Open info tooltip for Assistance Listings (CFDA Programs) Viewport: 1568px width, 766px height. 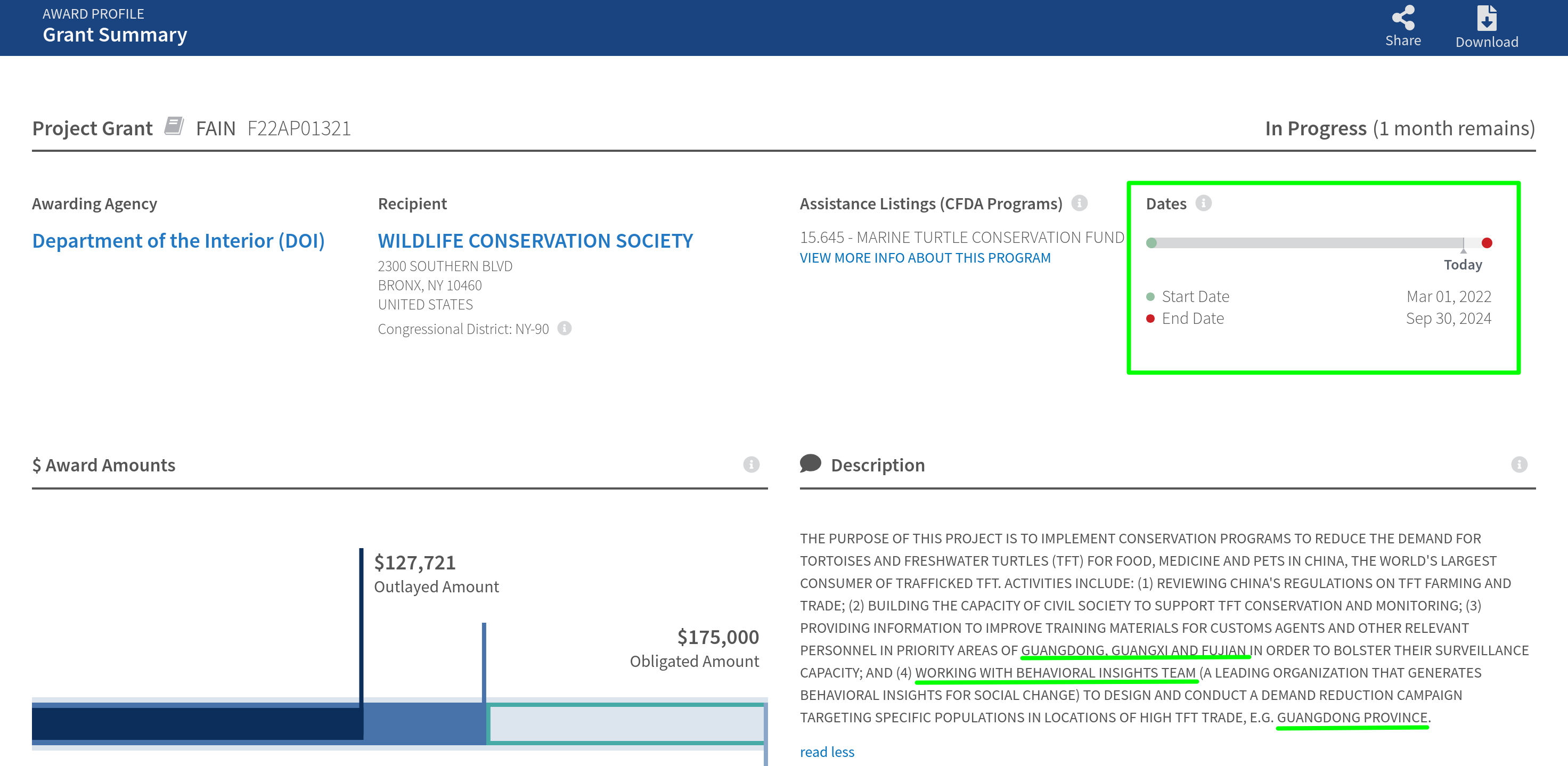(1079, 203)
